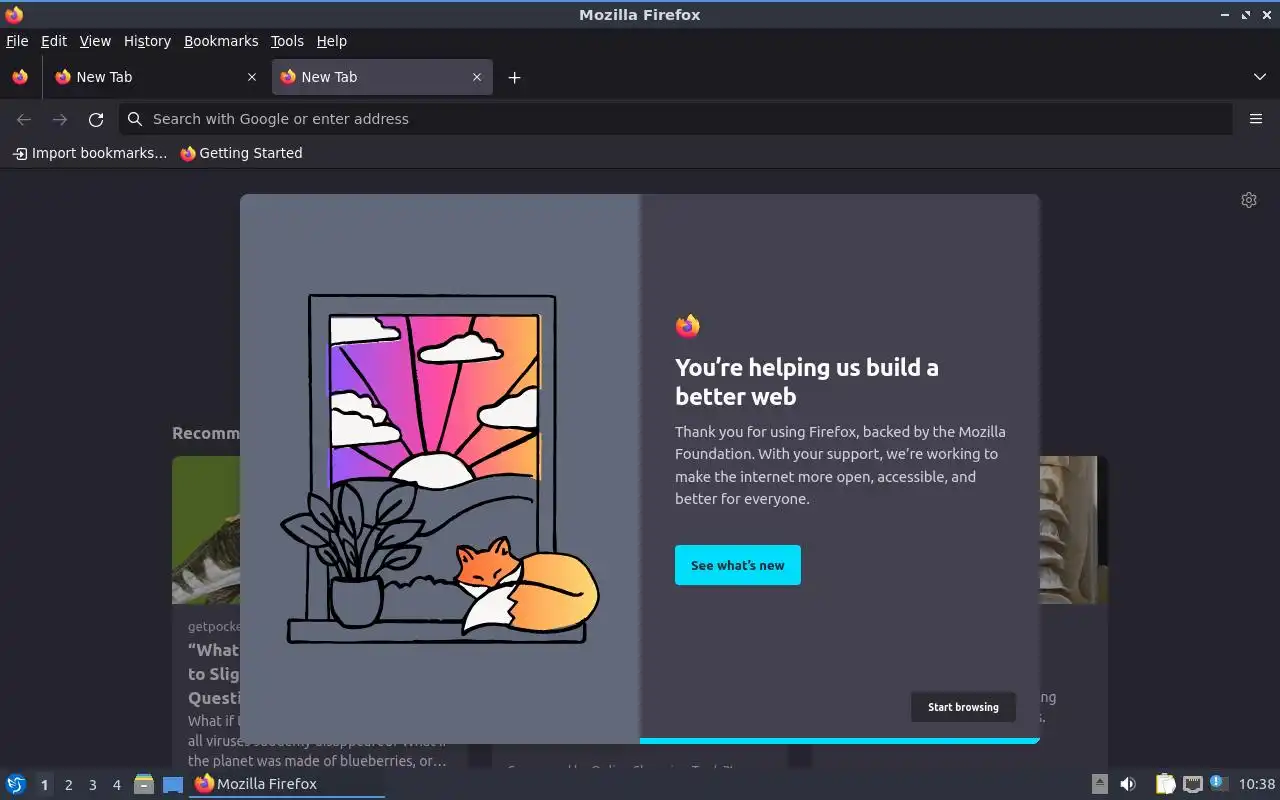The image size is (1280, 800).
Task: Open the clipboard manager tray icon
Action: point(1166,784)
